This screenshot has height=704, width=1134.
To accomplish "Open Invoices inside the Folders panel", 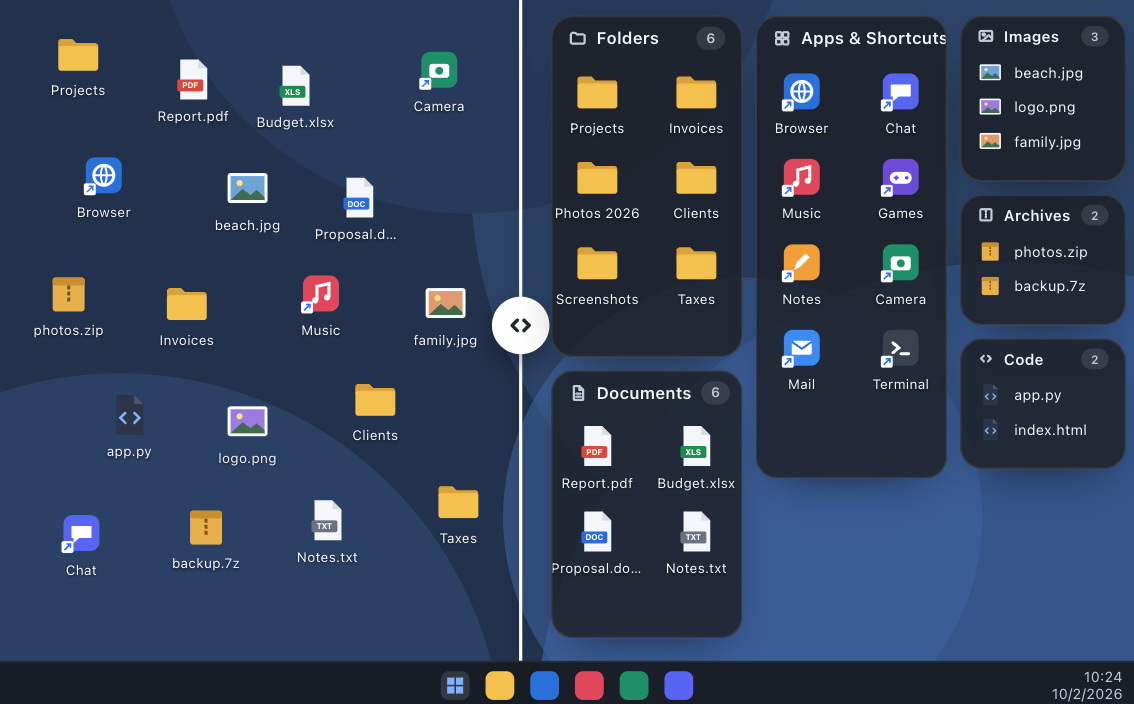I will (696, 105).
